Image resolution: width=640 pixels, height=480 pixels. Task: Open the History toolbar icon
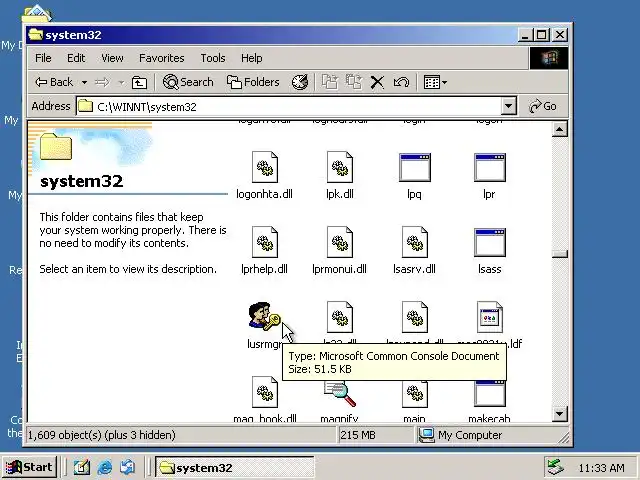(300, 82)
